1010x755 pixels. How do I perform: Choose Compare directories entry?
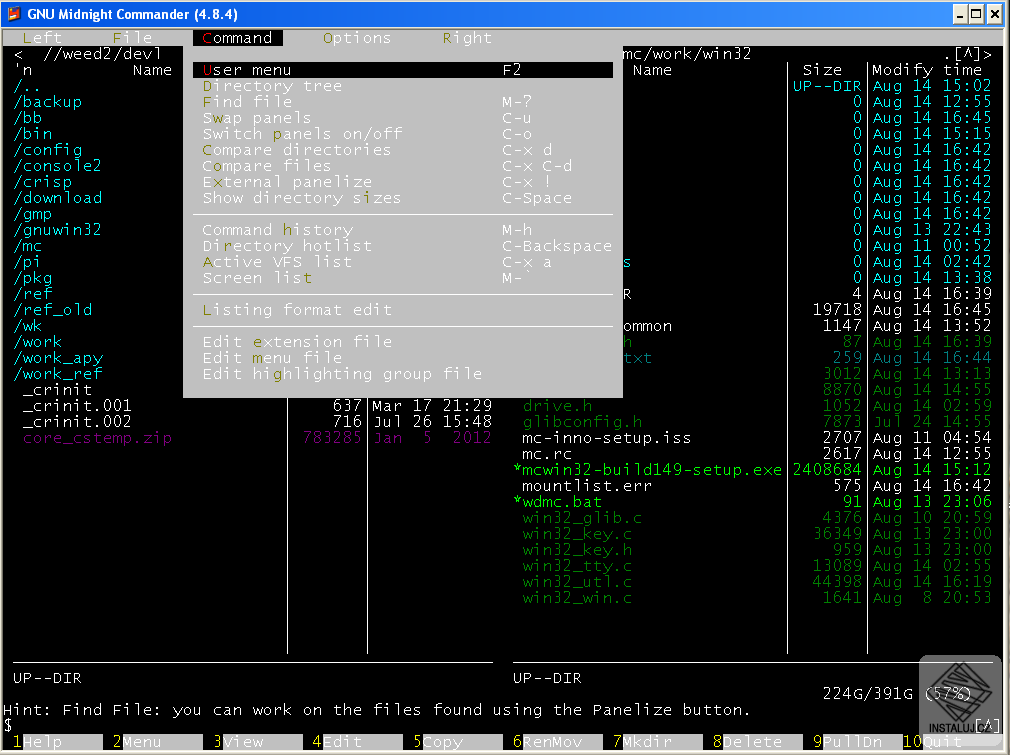(296, 150)
